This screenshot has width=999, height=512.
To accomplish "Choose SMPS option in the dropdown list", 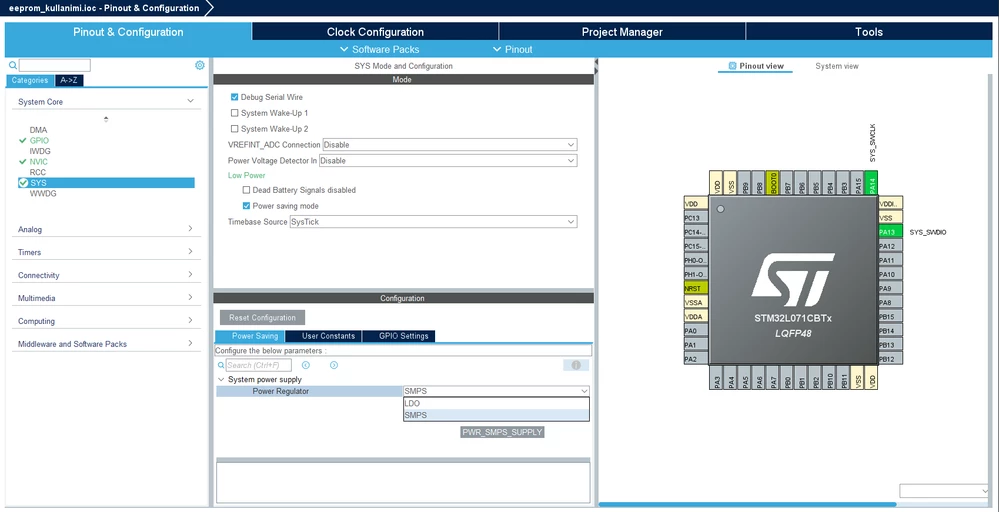I will coord(496,415).
